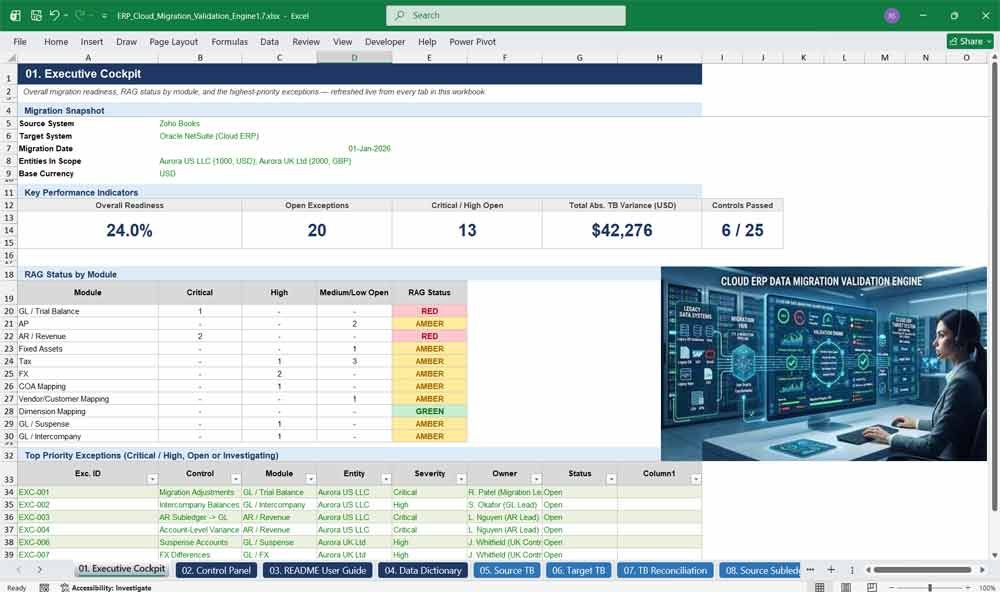Switch to 02. Control Panel sheet tab
Image resolution: width=1000 pixels, height=592 pixels.
point(216,570)
